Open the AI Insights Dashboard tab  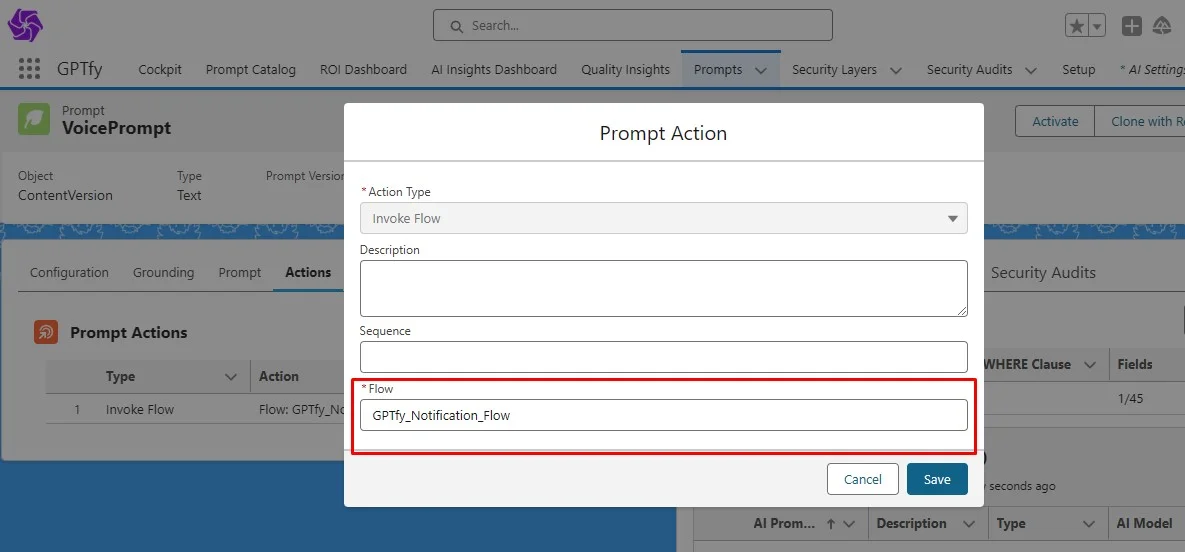[494, 70]
